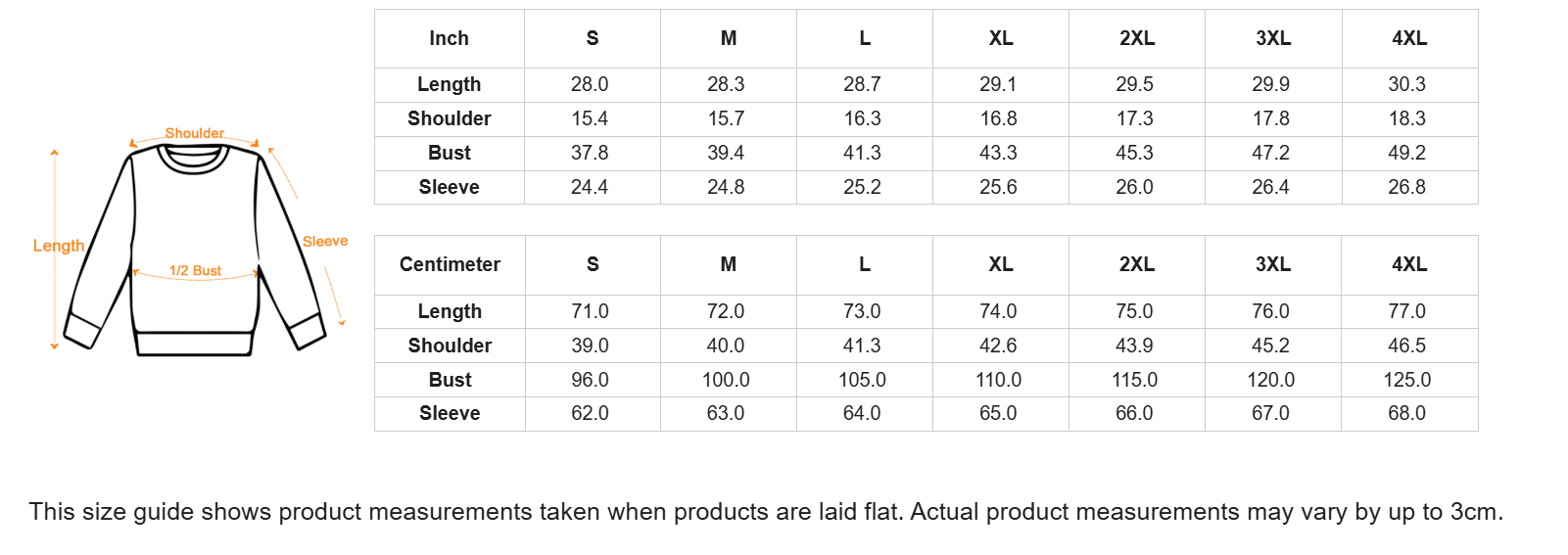Click the 37.8 bust value for size S
Image resolution: width=1568 pixels, height=555 pixels.
[590, 153]
